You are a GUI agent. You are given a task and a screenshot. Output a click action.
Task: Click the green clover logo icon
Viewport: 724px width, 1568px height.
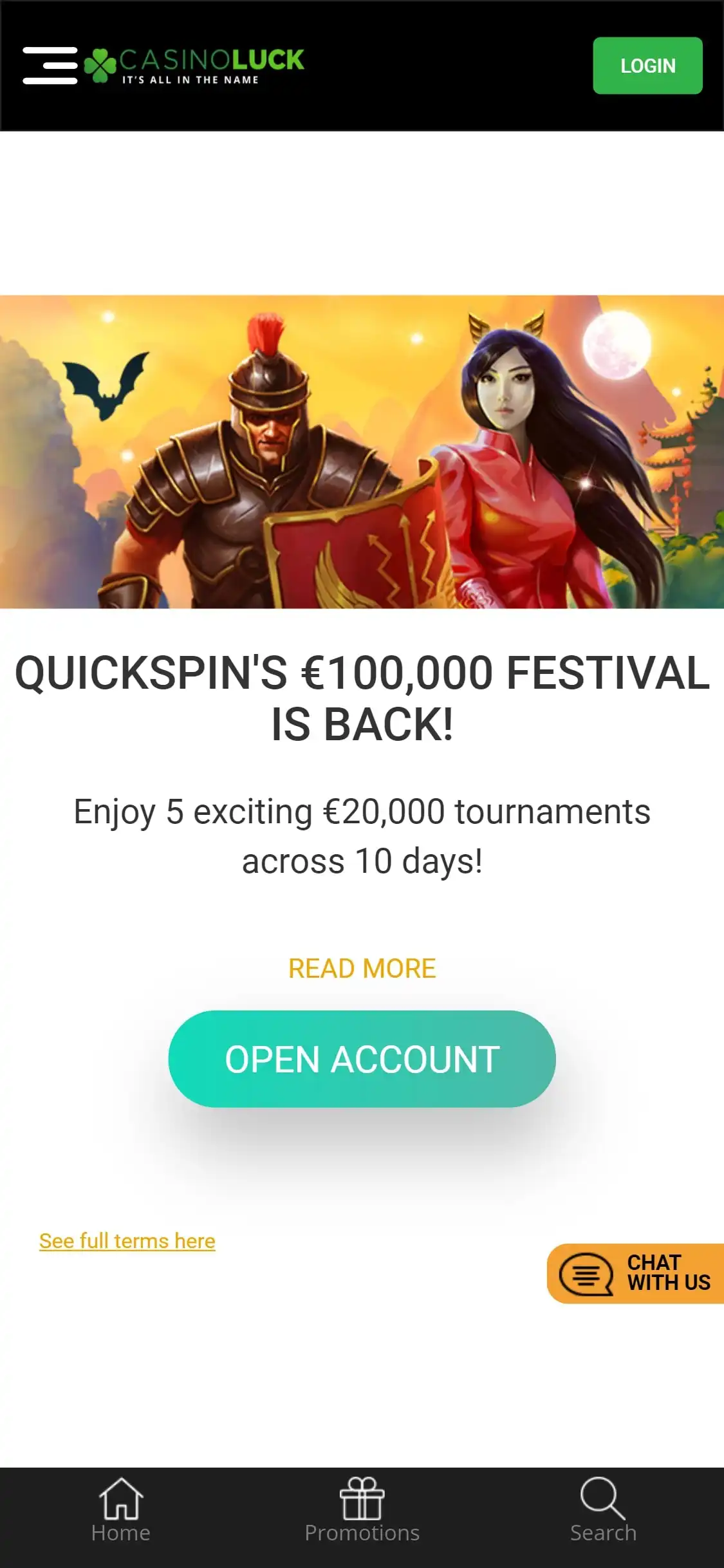100,66
